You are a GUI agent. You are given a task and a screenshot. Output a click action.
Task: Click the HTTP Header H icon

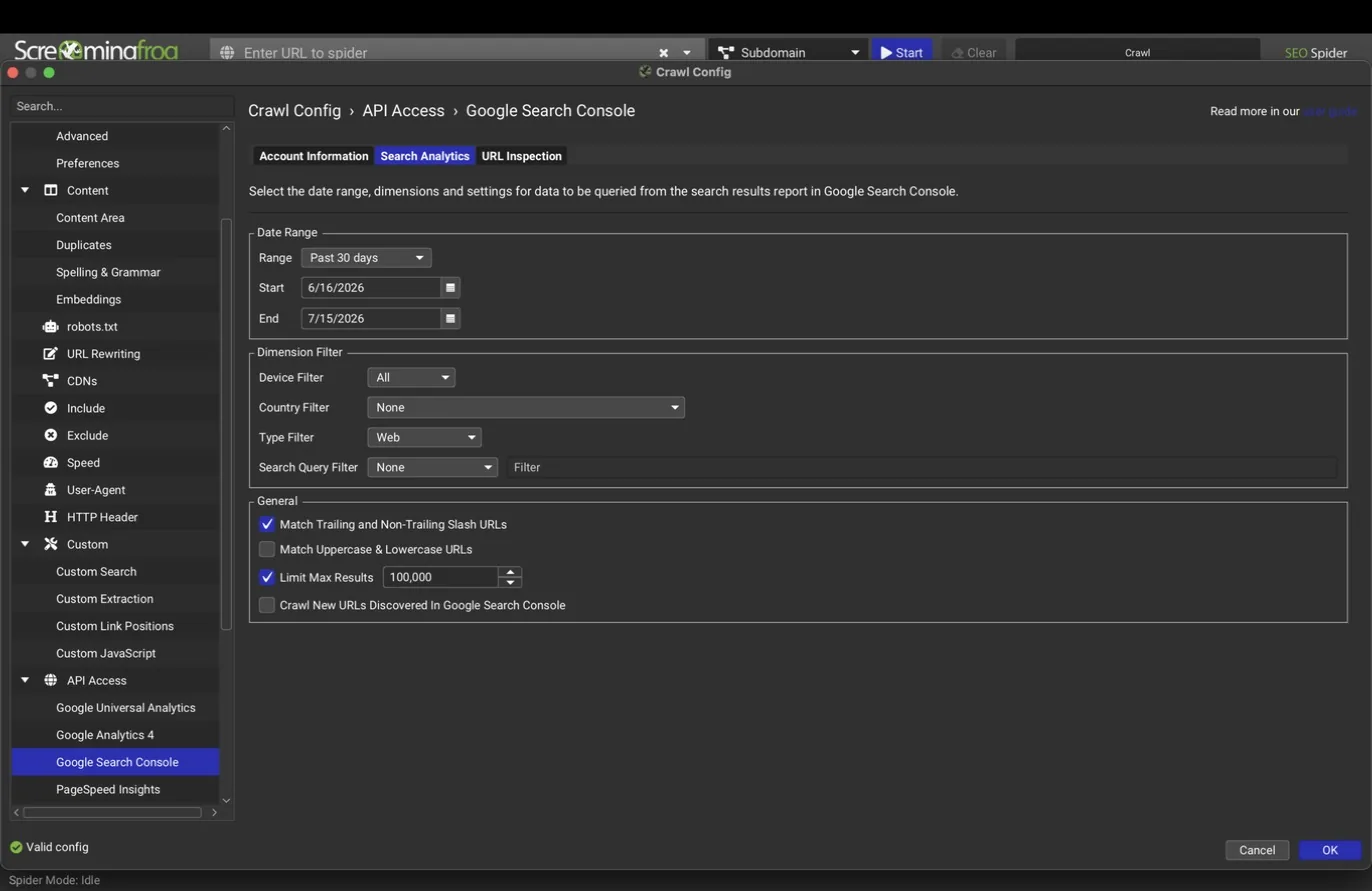click(51, 517)
